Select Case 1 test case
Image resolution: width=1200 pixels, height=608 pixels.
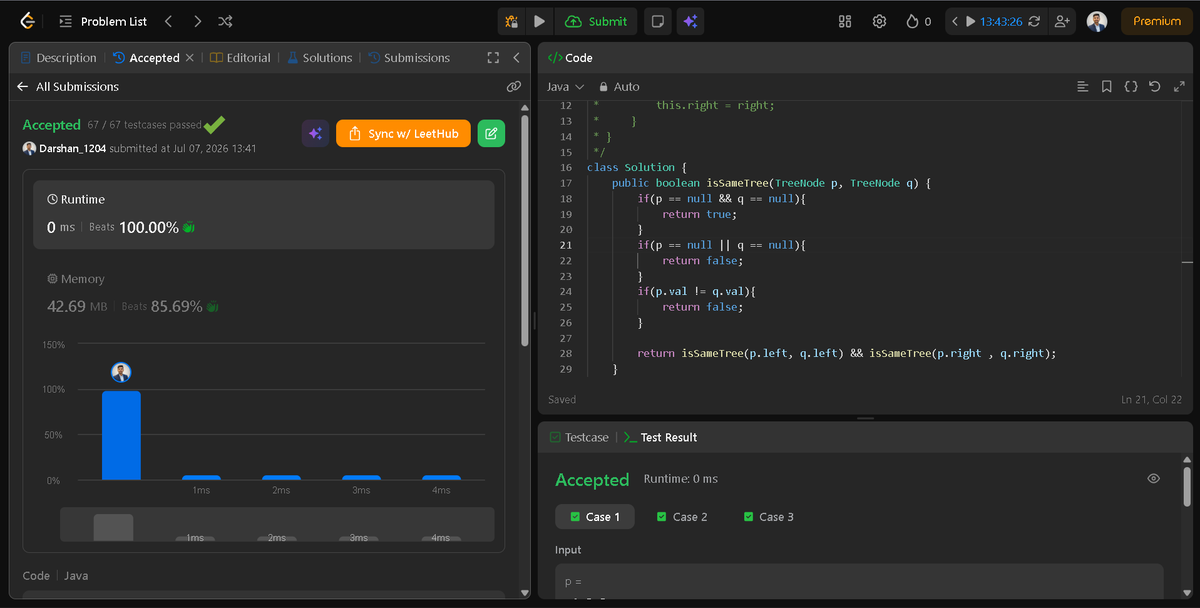pyautogui.click(x=595, y=517)
